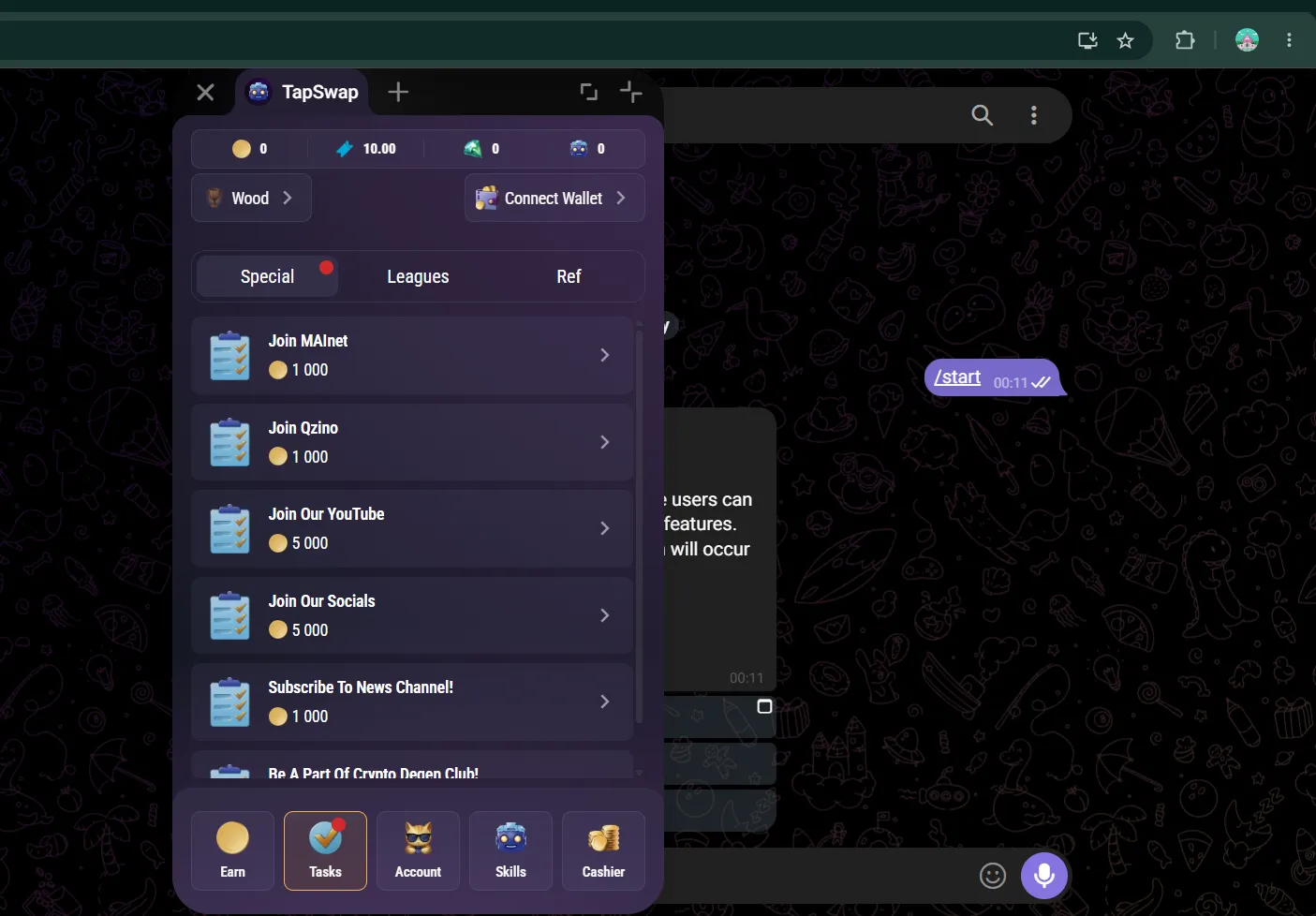Switch to the Ref tab

tap(569, 276)
